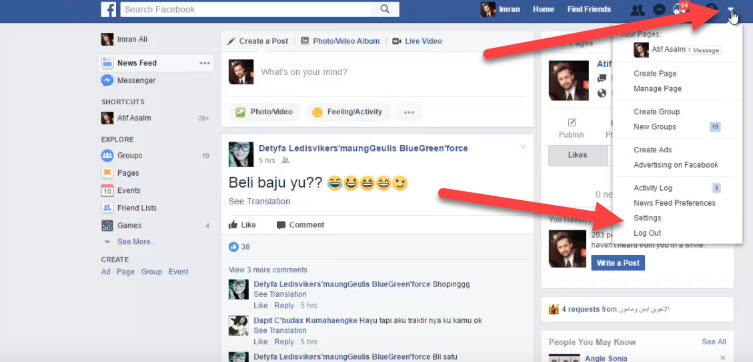Select Log Out in the dropdown menu
This screenshot has width=753, height=362.
(647, 233)
